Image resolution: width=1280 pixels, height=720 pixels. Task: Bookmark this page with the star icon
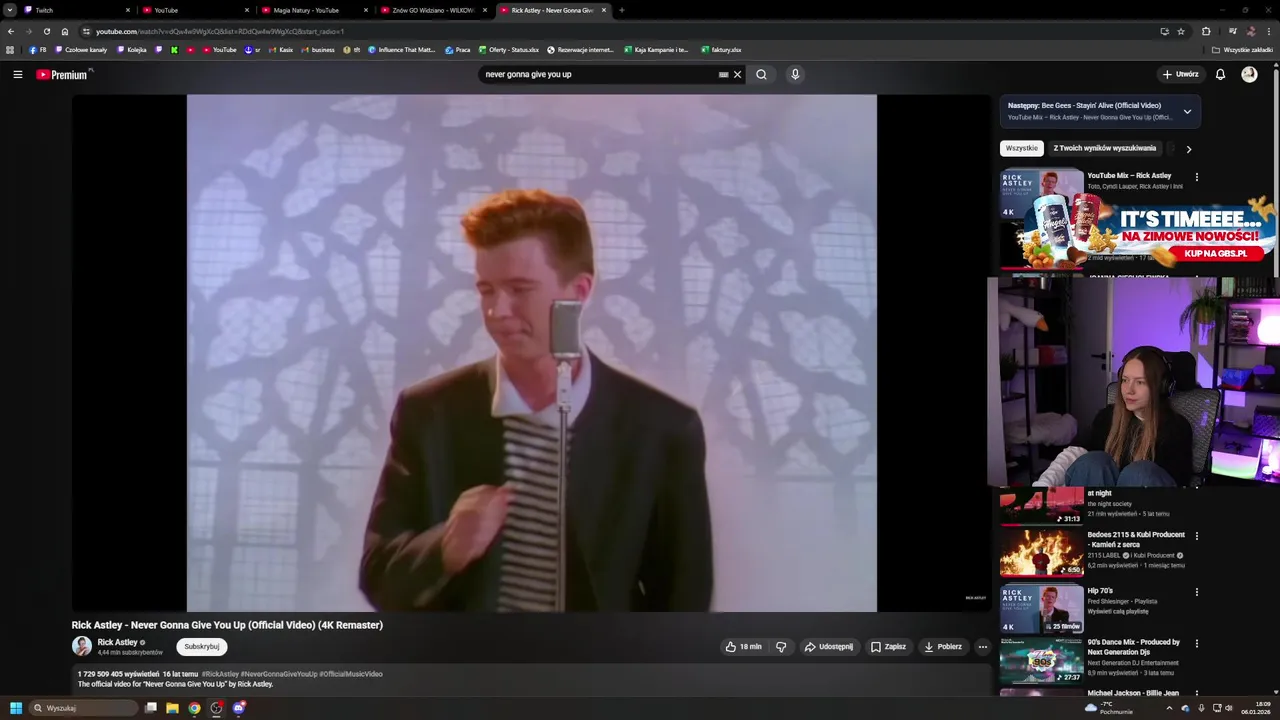(1181, 31)
